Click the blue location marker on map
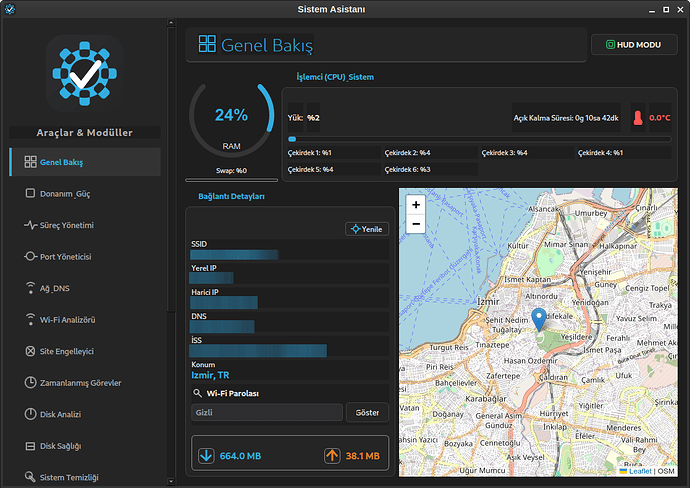 tap(538, 319)
